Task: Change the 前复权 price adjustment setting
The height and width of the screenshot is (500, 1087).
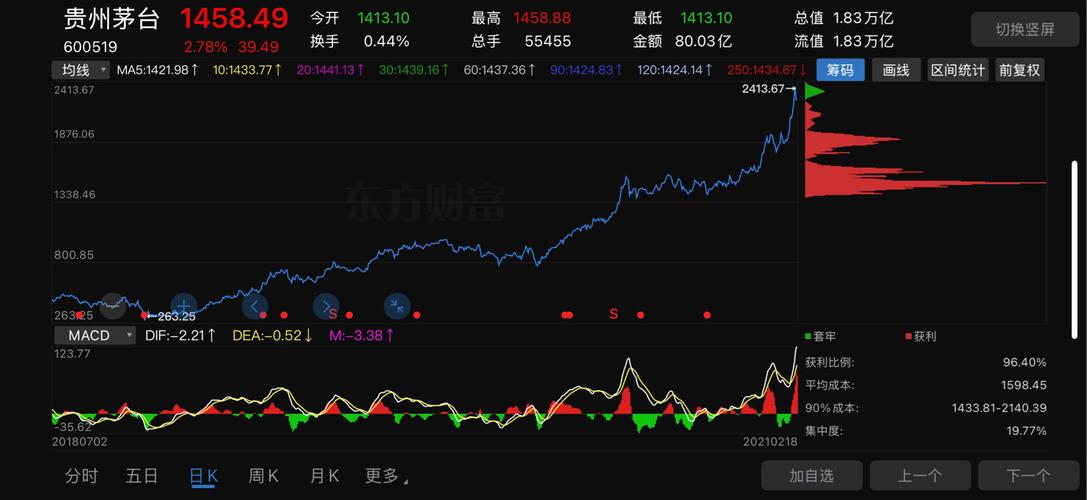Action: click(1018, 70)
